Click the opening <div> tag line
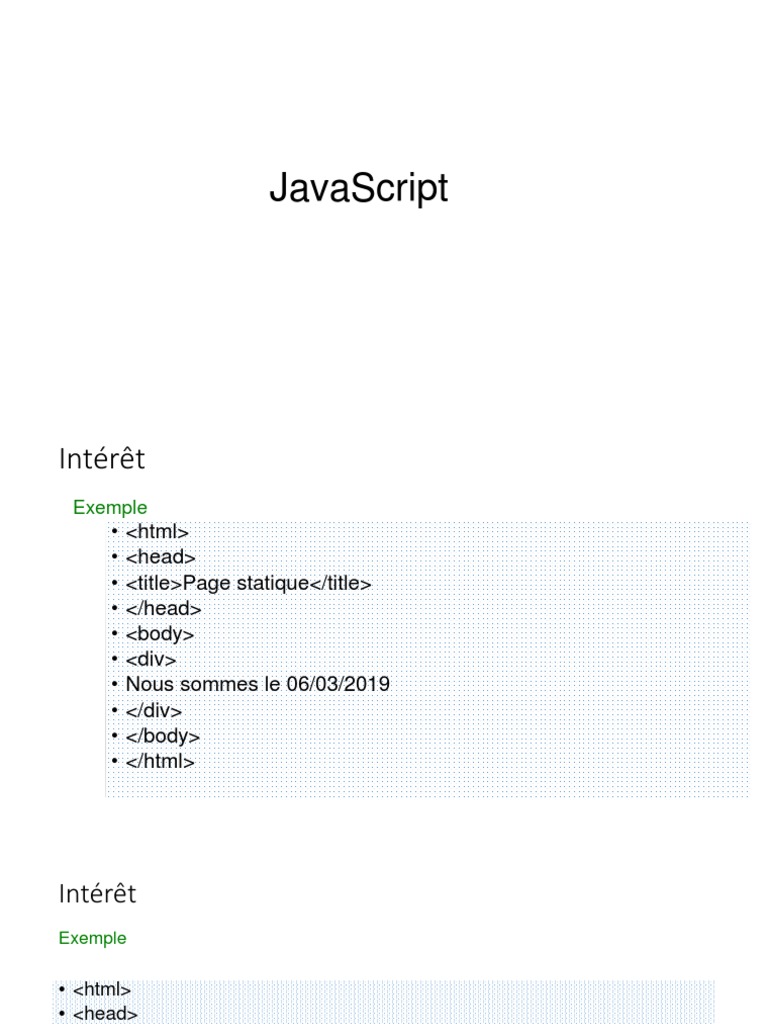The image size is (768, 1024). [x=151, y=659]
